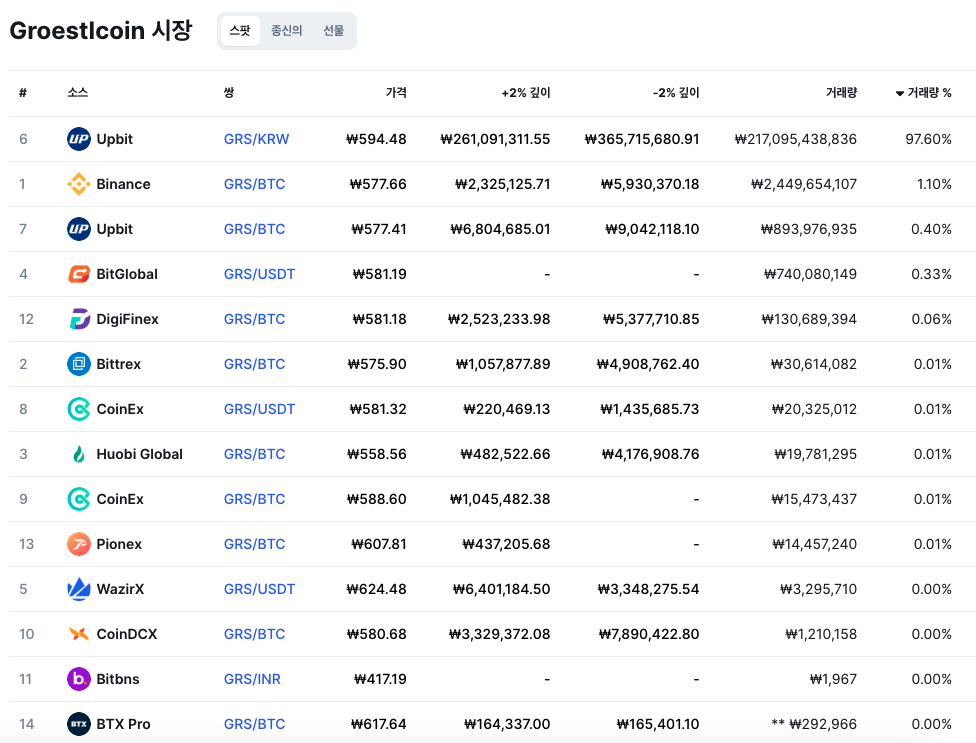Viewport: 976px width, 743px height.
Task: Click the 97.60% volume share
Action: click(928, 139)
